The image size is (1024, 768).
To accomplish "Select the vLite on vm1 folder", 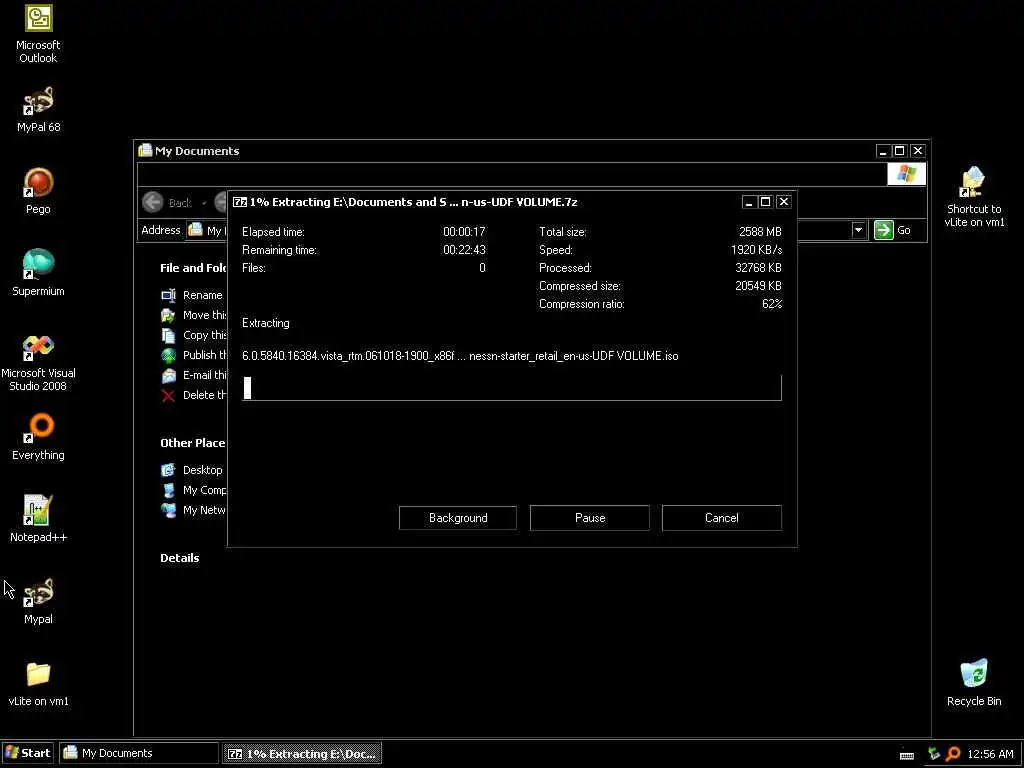I will tap(38, 683).
